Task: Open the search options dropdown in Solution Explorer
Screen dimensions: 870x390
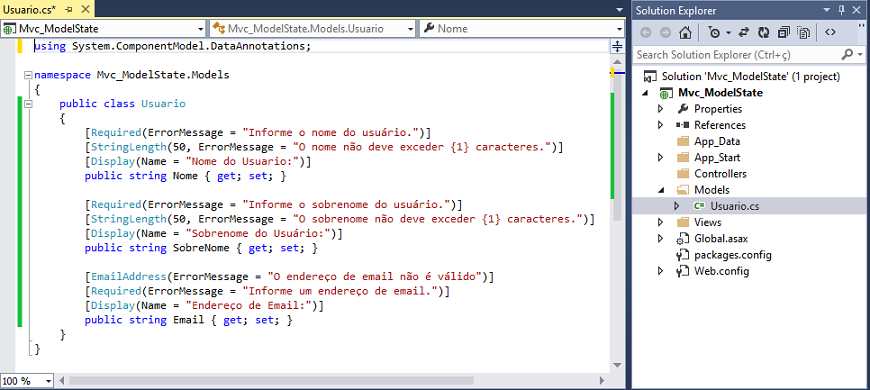Action: click(x=860, y=54)
